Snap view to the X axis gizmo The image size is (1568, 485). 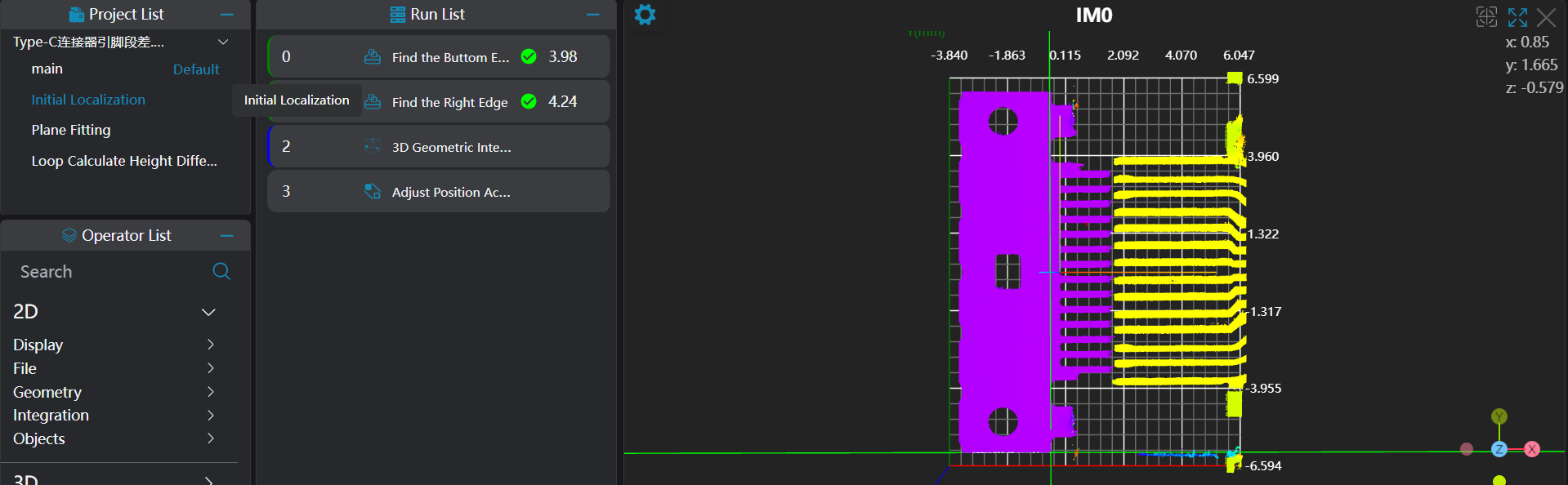[1532, 449]
